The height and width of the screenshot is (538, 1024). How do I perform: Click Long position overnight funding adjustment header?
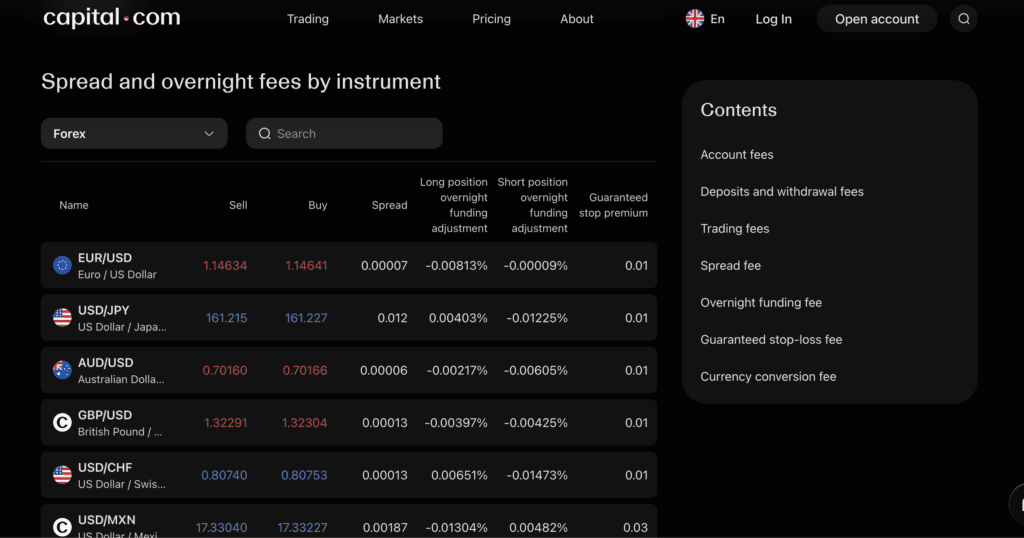454,205
